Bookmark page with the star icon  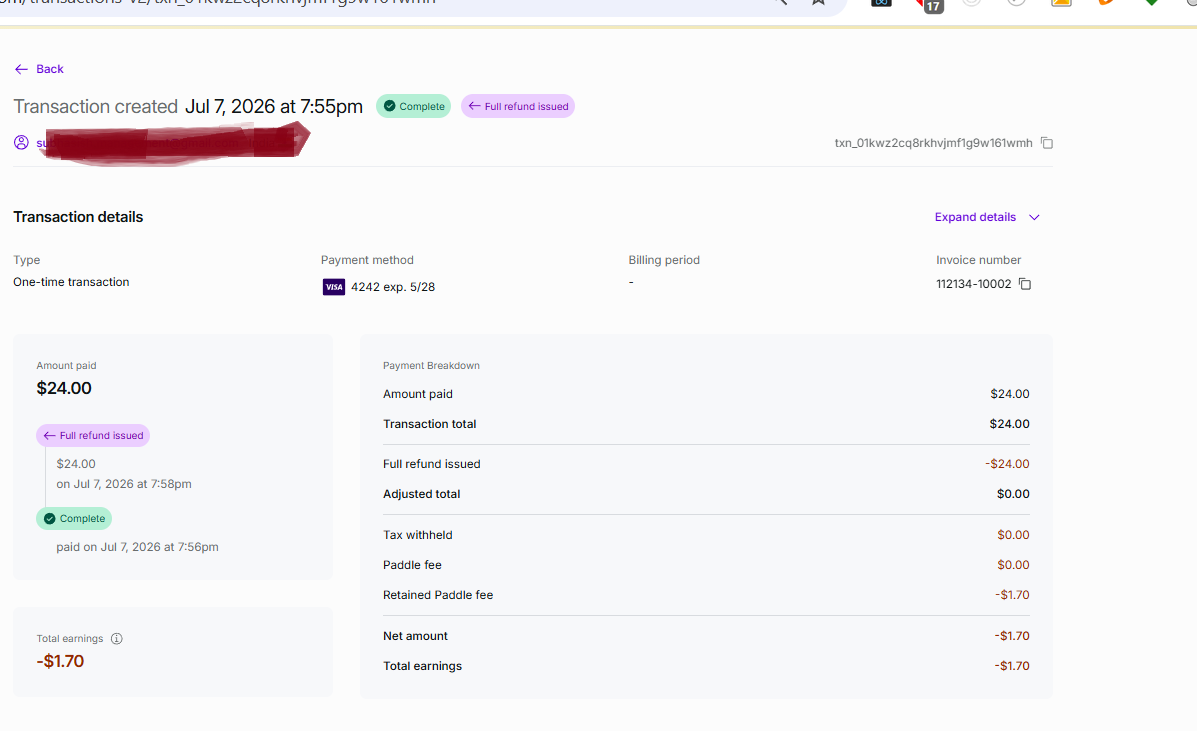pyautogui.click(x=818, y=2)
